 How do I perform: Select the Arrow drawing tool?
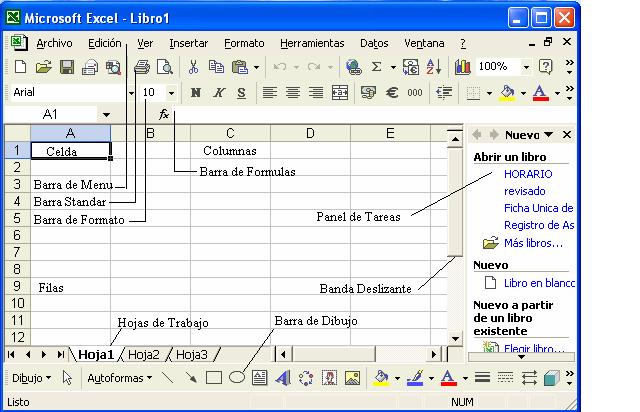click(191, 378)
